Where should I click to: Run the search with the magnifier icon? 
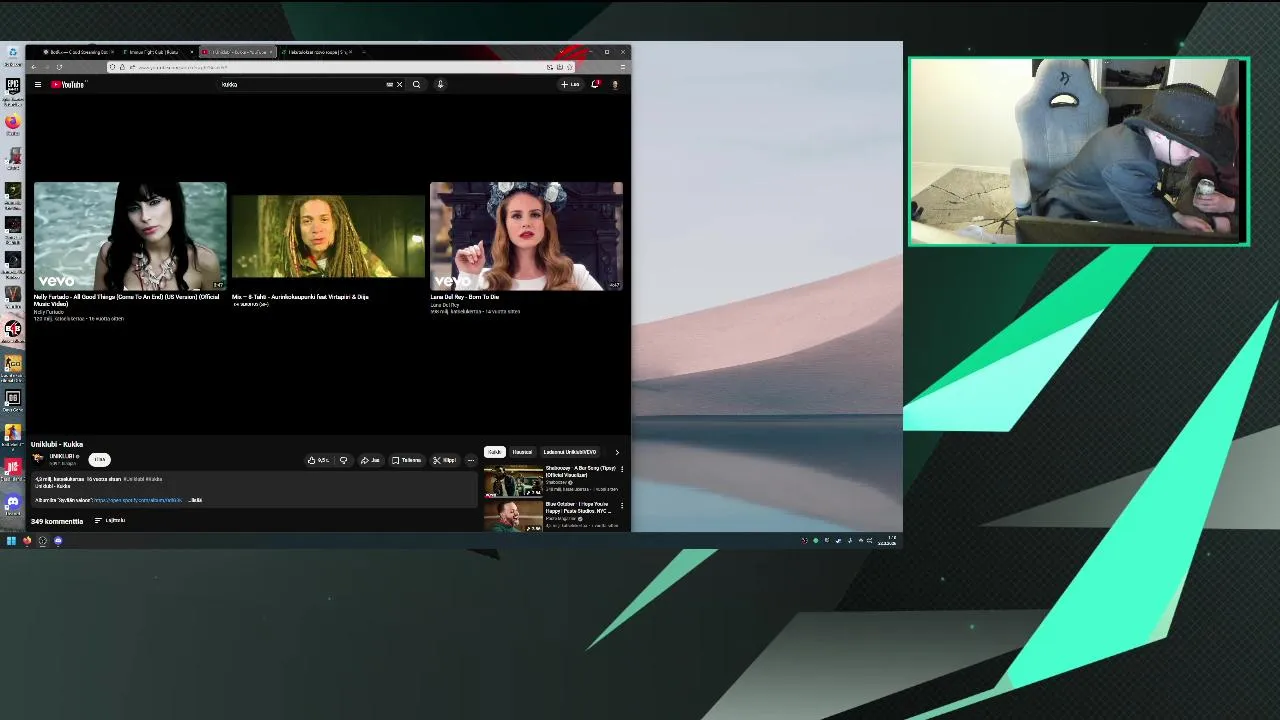coord(416,85)
